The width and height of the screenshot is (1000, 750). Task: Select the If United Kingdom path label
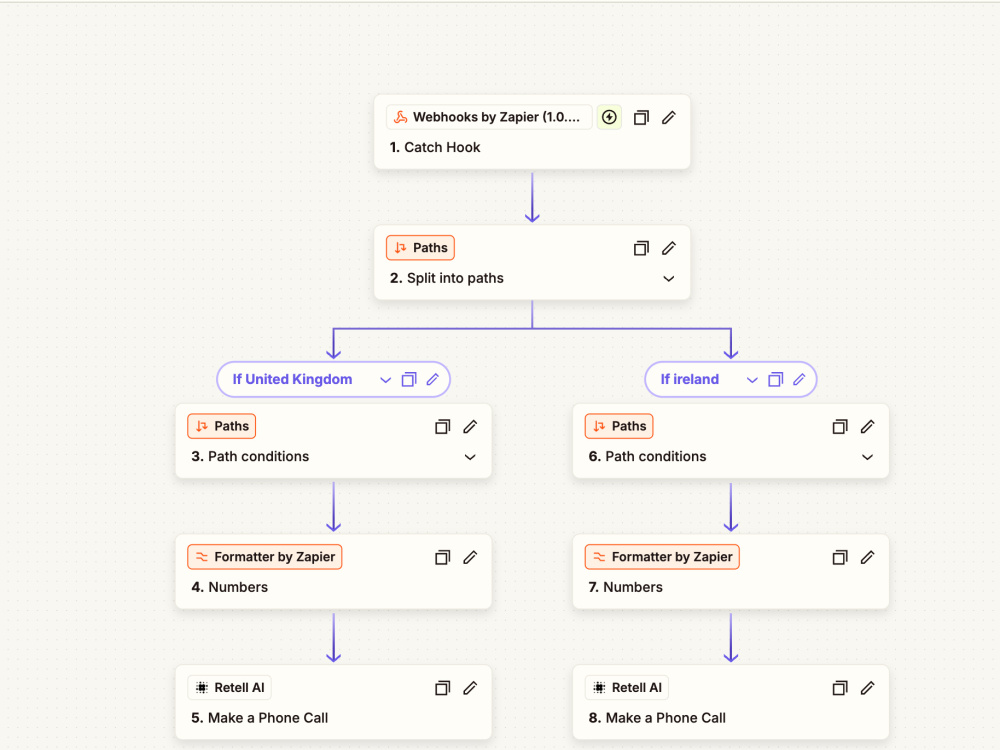coord(292,379)
